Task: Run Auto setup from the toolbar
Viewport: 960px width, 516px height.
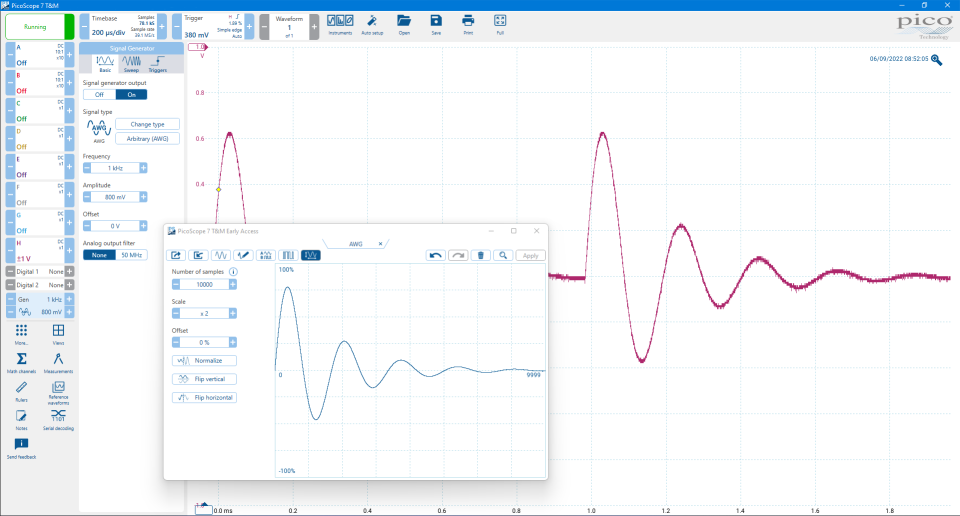Action: pyautogui.click(x=371, y=23)
